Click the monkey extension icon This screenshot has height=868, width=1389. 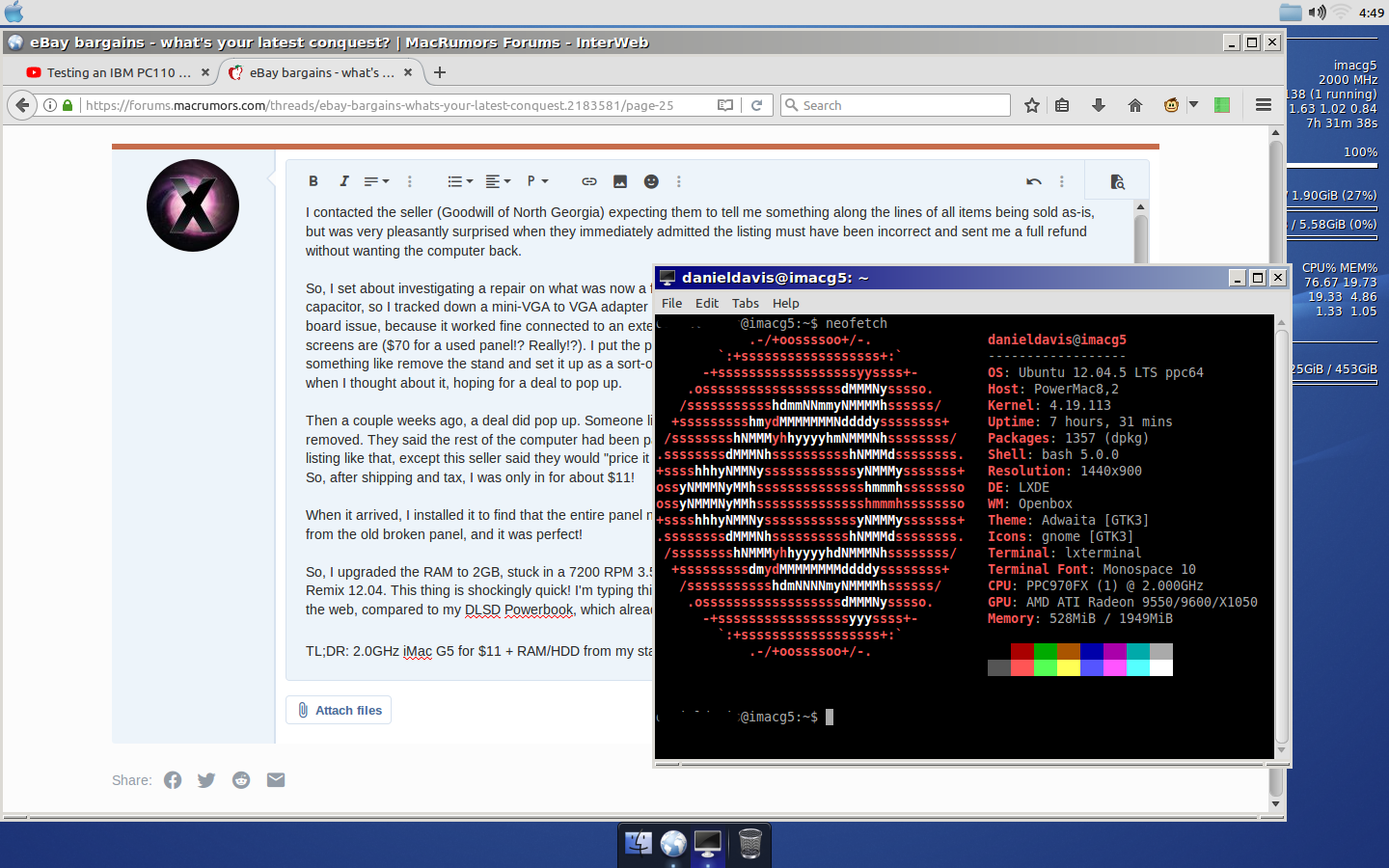[x=1171, y=105]
